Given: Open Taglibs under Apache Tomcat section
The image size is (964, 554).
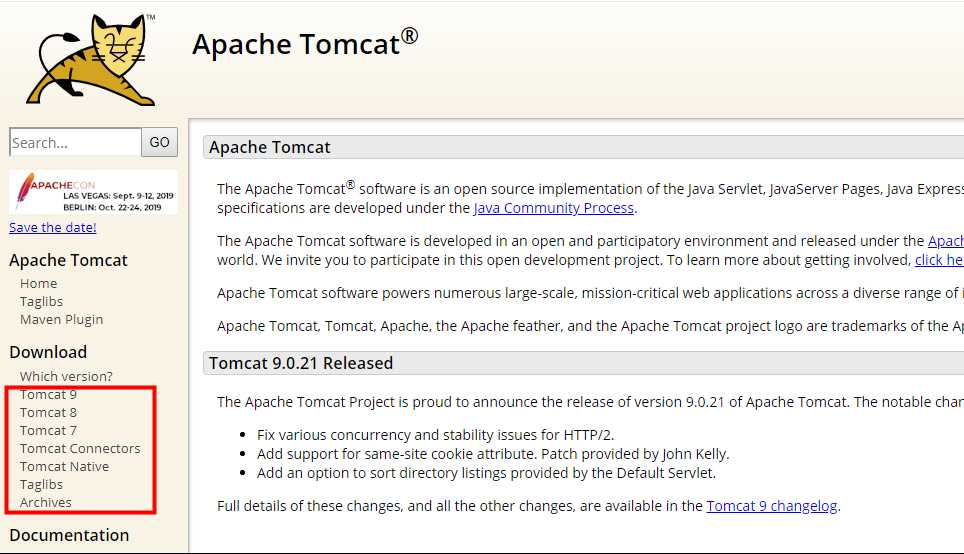Looking at the screenshot, I should [41, 301].
